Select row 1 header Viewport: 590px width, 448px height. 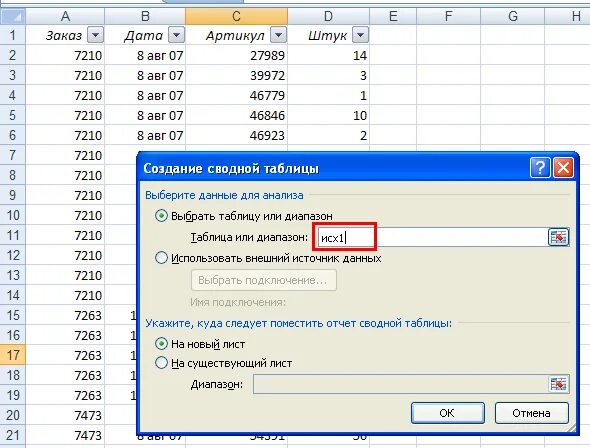[13, 35]
